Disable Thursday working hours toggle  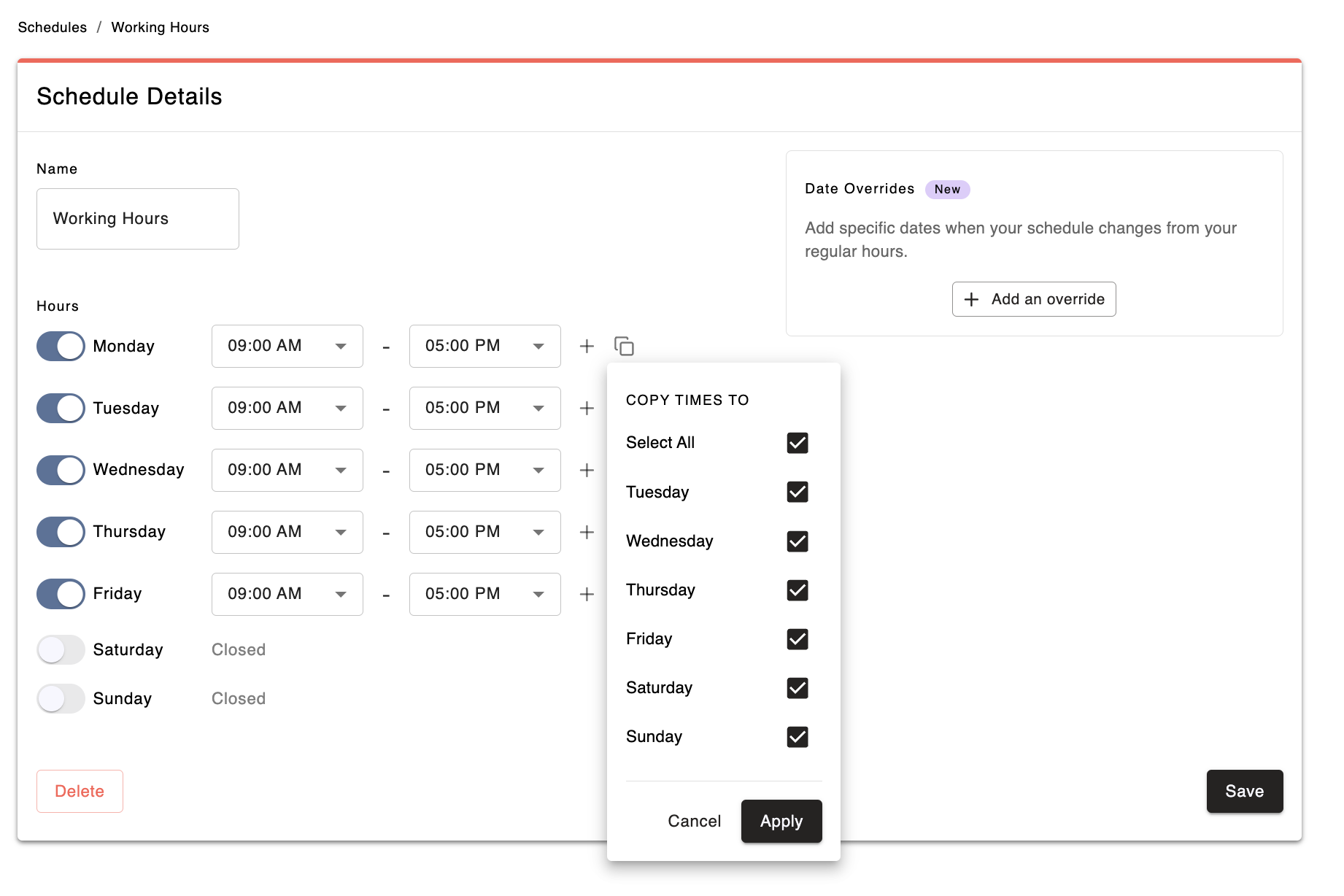pos(61,532)
